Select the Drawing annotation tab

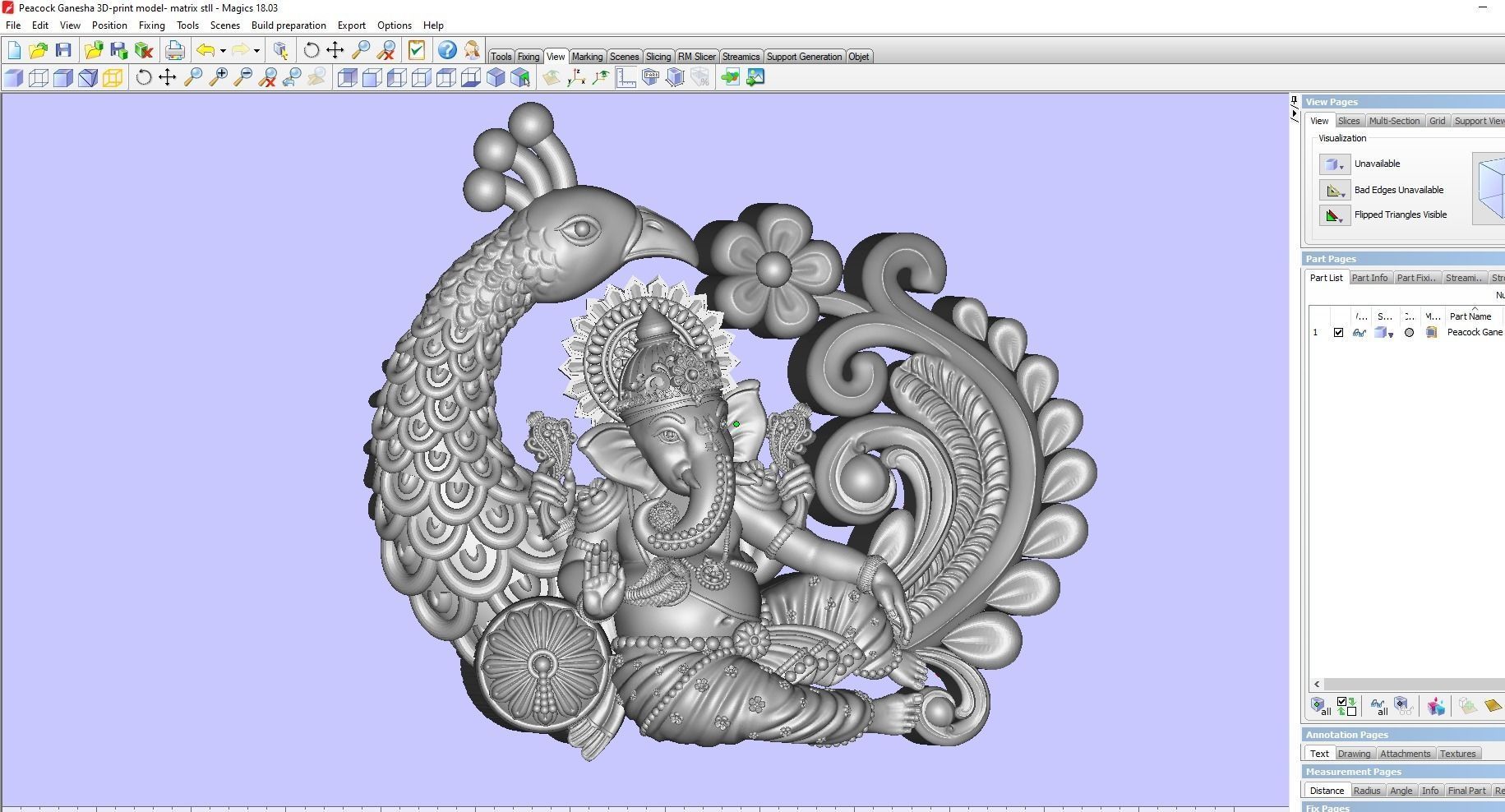1354,754
